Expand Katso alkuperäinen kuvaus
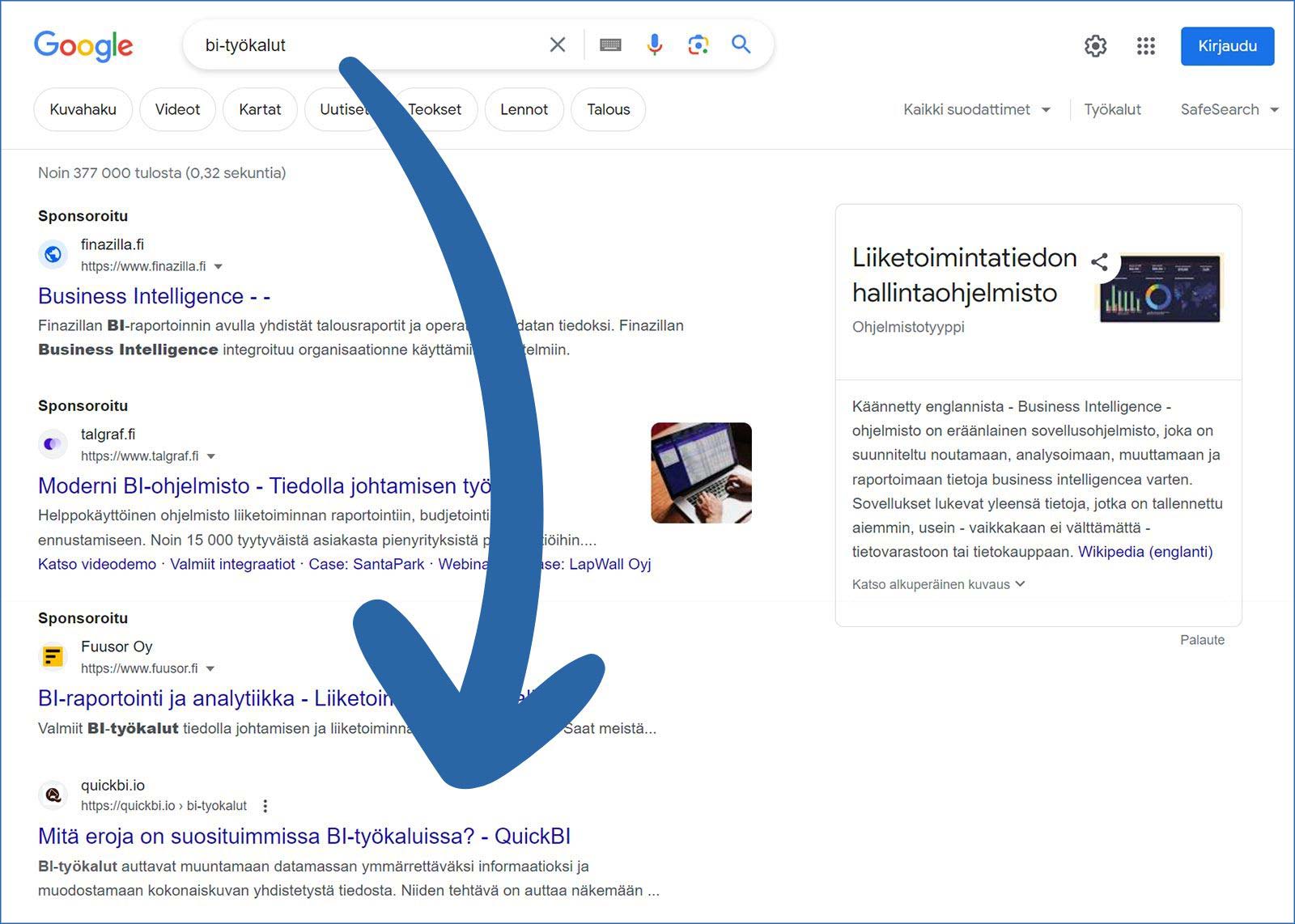The height and width of the screenshot is (924, 1295). tap(938, 584)
